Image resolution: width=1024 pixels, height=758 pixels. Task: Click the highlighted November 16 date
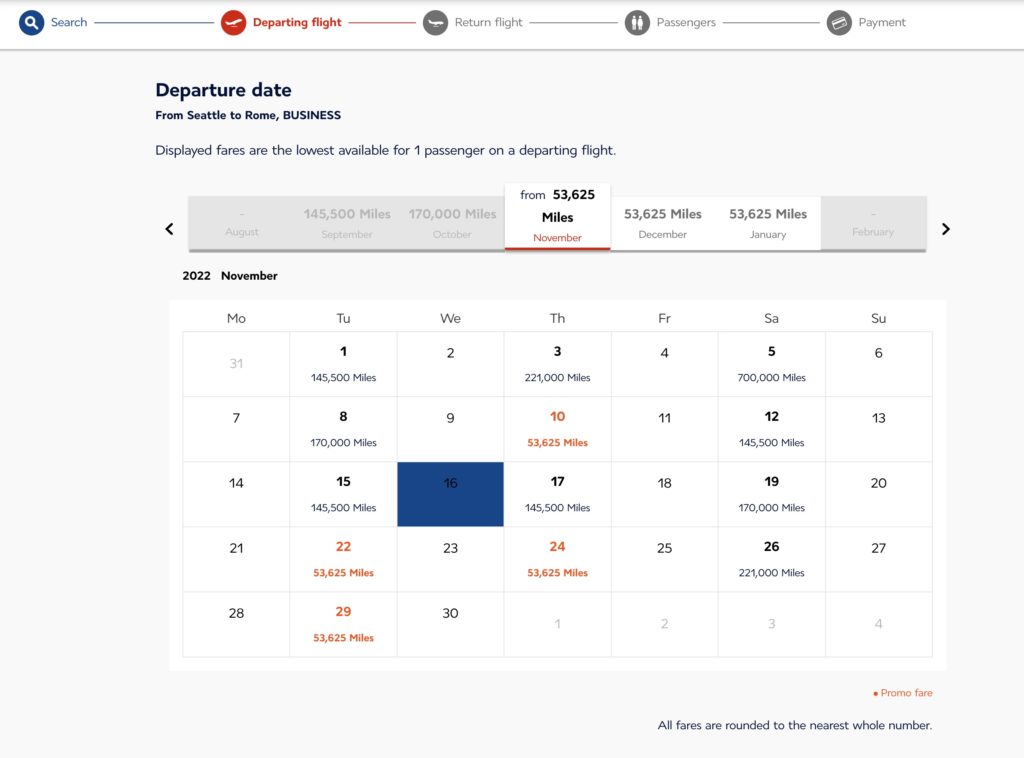coord(450,494)
